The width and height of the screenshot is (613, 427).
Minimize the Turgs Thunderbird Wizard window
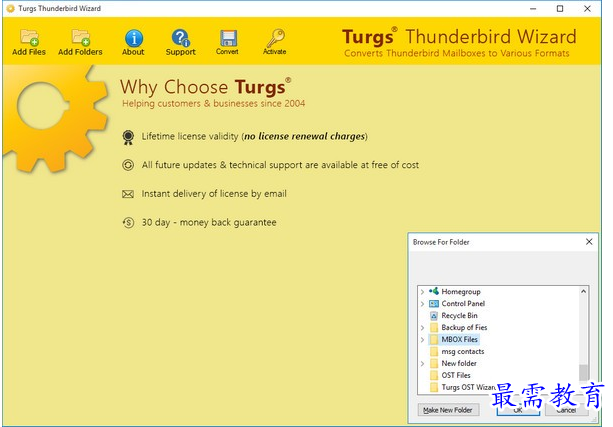533,9
